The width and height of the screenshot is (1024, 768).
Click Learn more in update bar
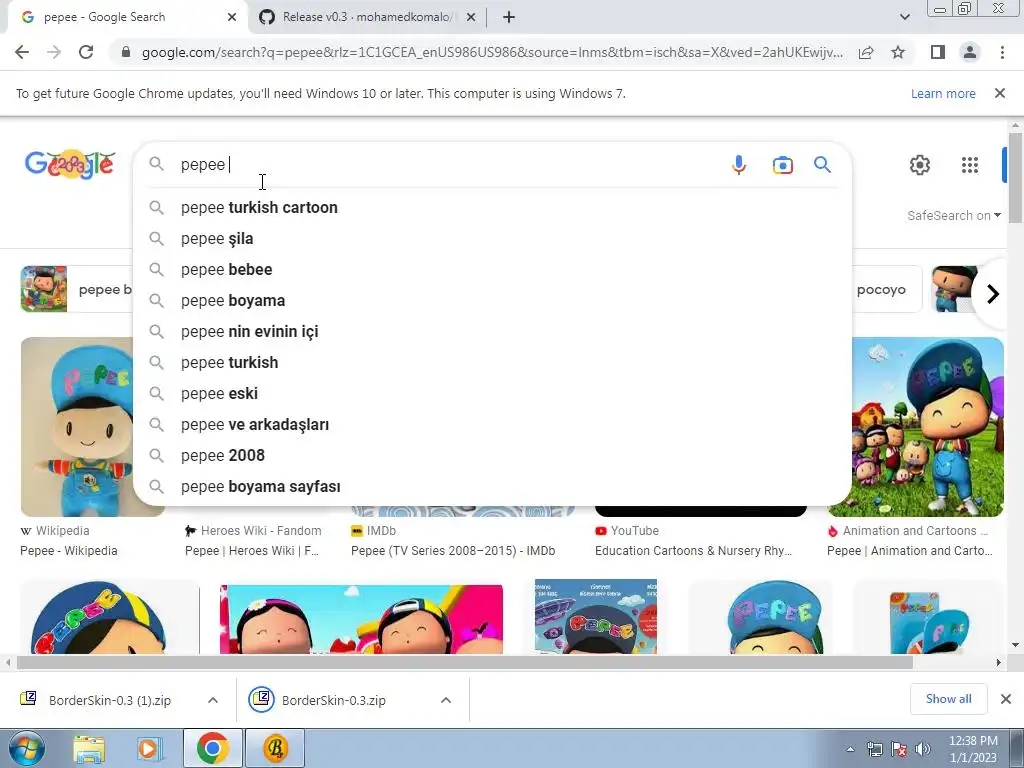coord(943,93)
